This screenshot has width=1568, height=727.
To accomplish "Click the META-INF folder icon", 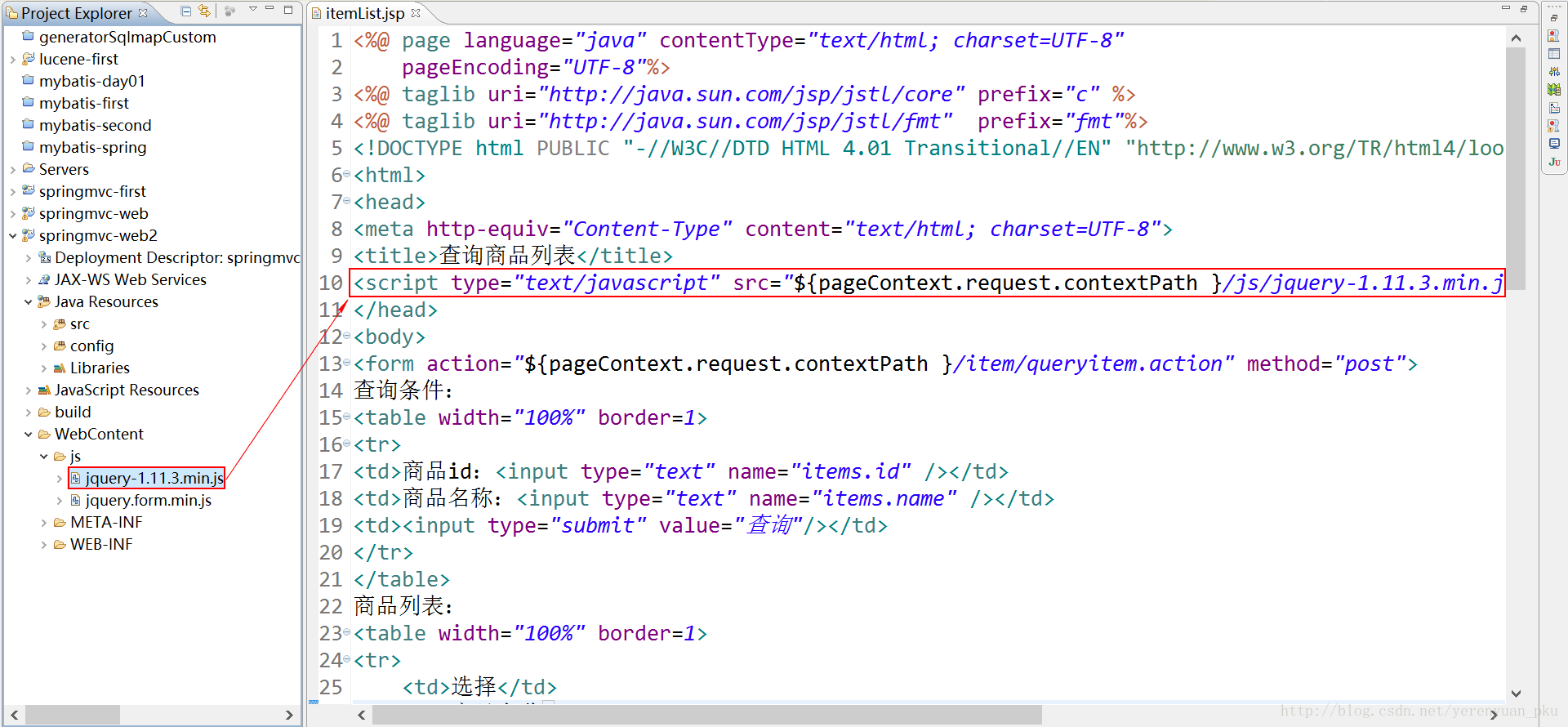I will pos(60,521).
